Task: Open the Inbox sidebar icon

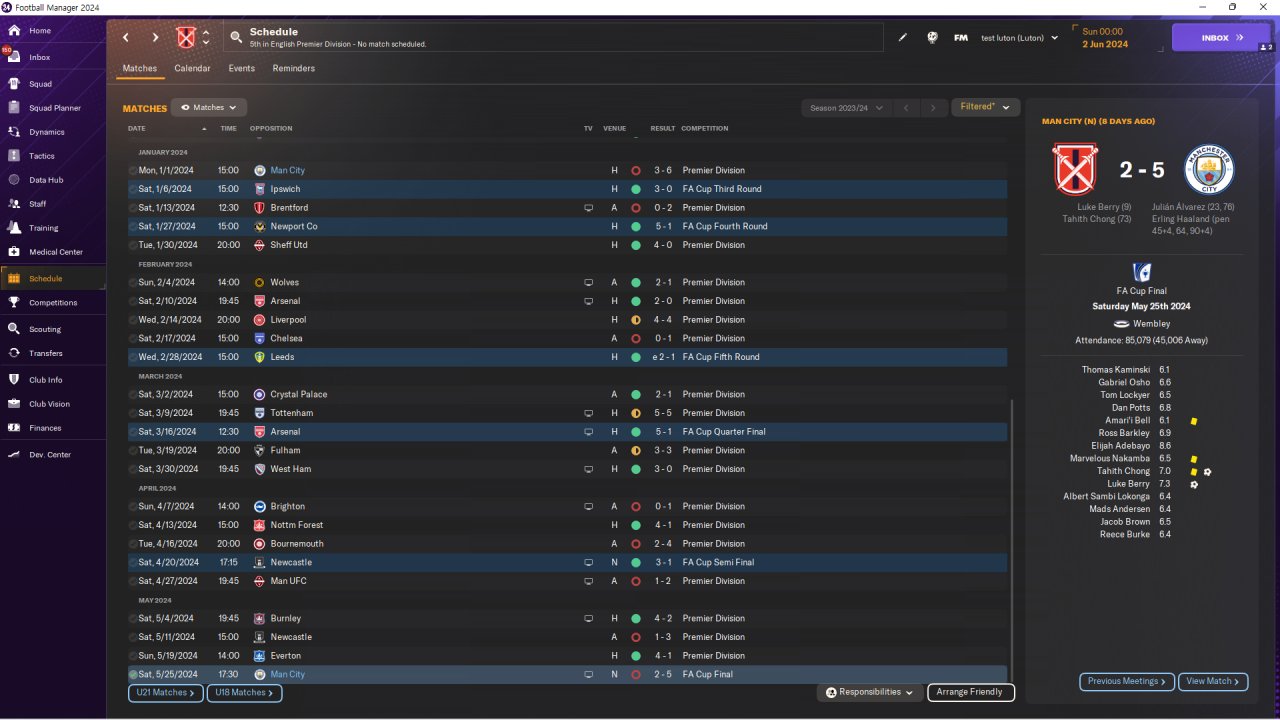Action: [14, 57]
